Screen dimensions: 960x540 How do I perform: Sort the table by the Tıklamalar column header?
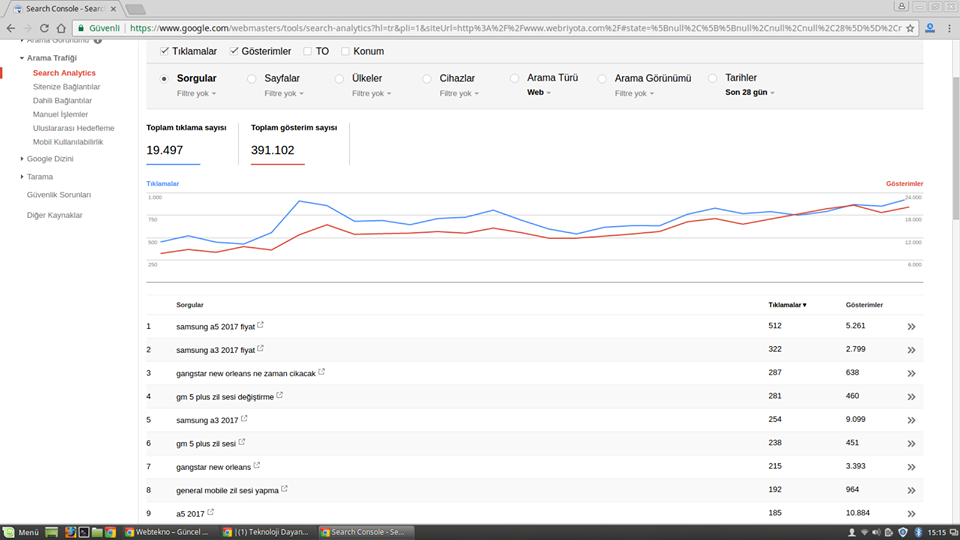(x=787, y=305)
